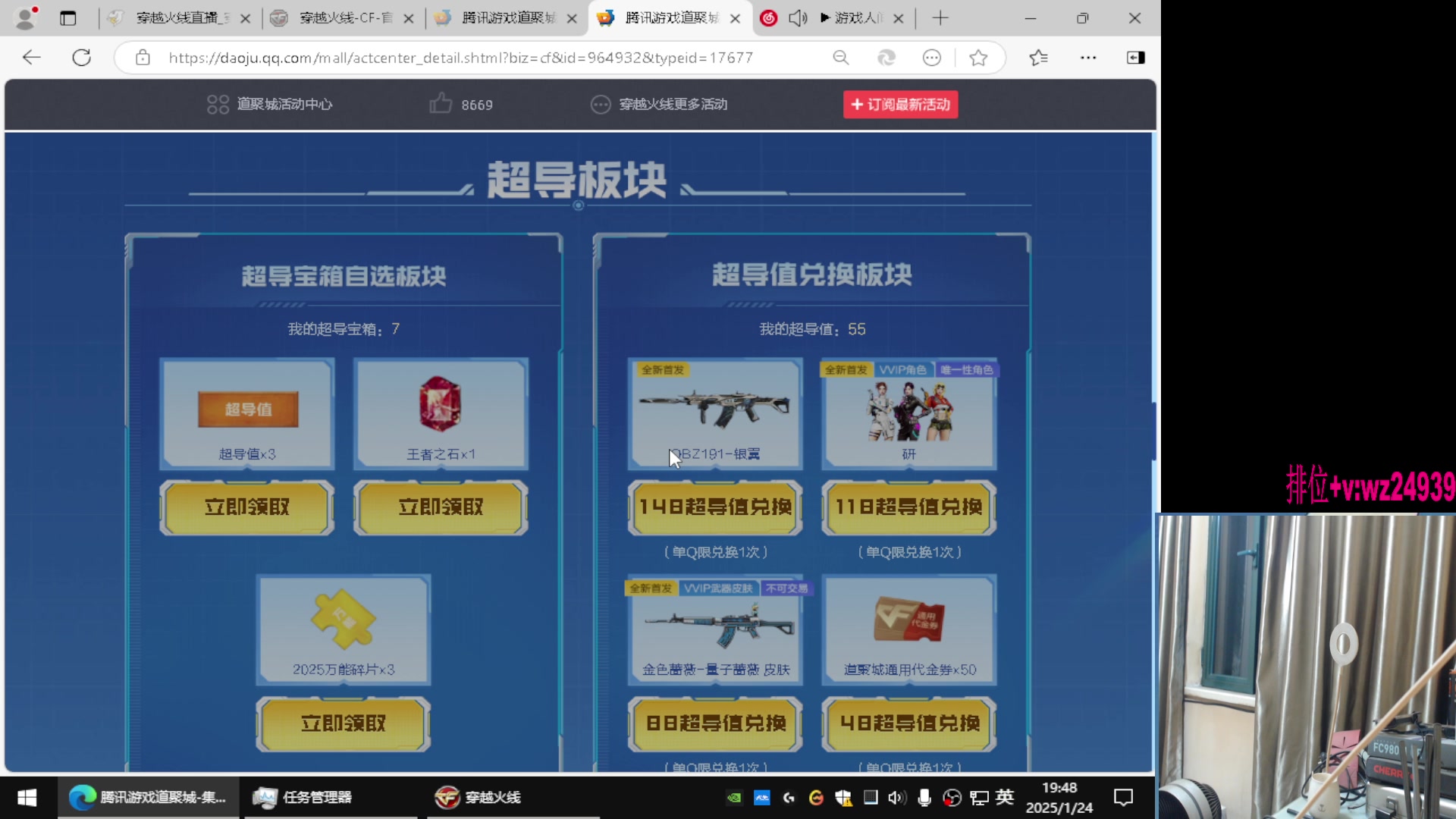Select the 2025万能碎片 puzzle thumbnail
The height and width of the screenshot is (819, 1456).
tap(344, 629)
